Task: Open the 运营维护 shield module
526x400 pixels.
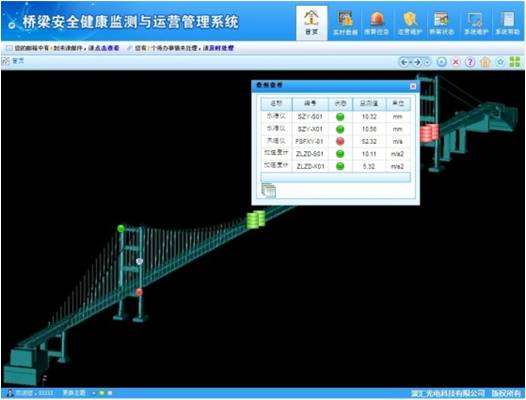Action: pyautogui.click(x=410, y=23)
